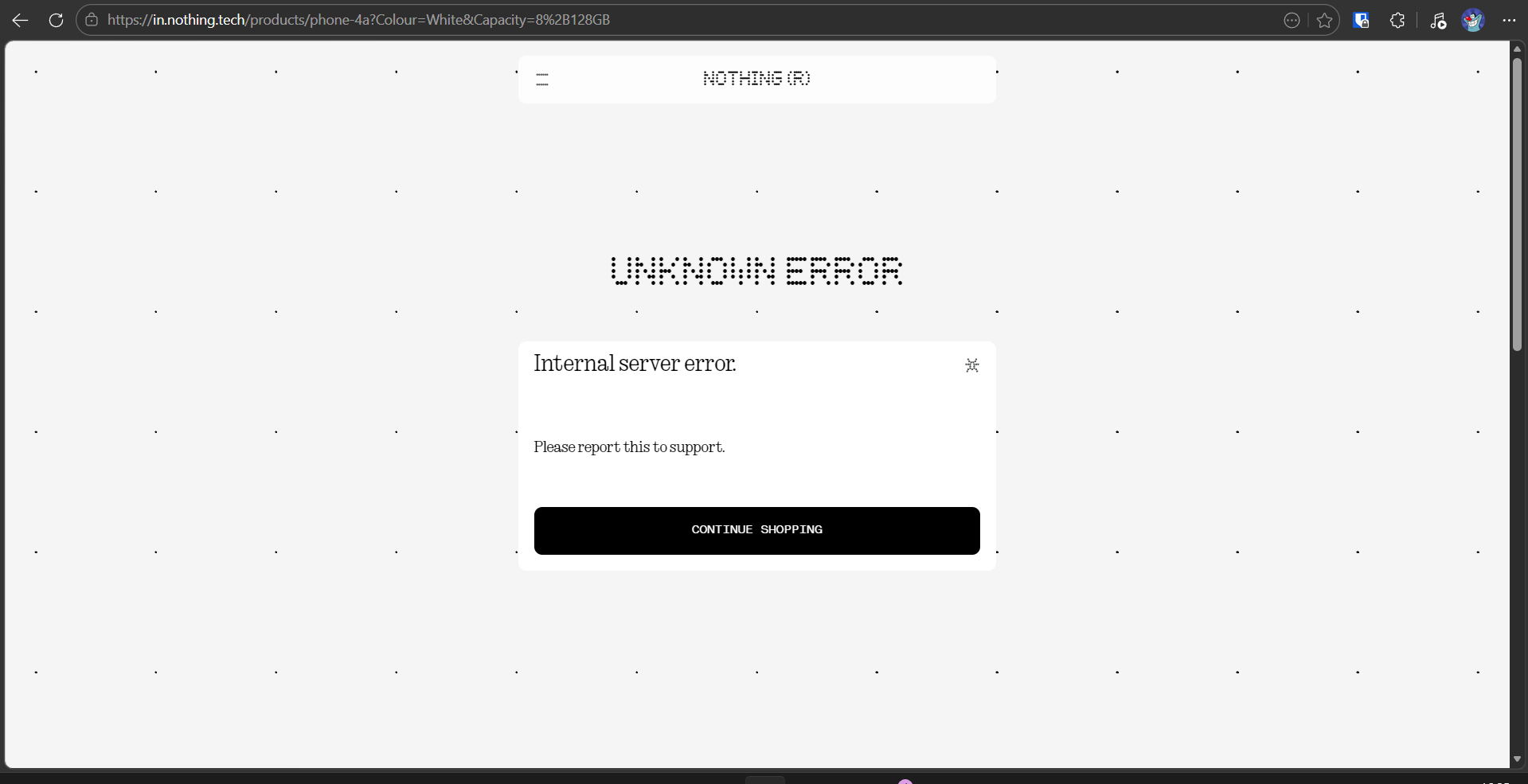Click the scrollbar up arrow
Screen dimensions: 1528x784
pos(1517,49)
